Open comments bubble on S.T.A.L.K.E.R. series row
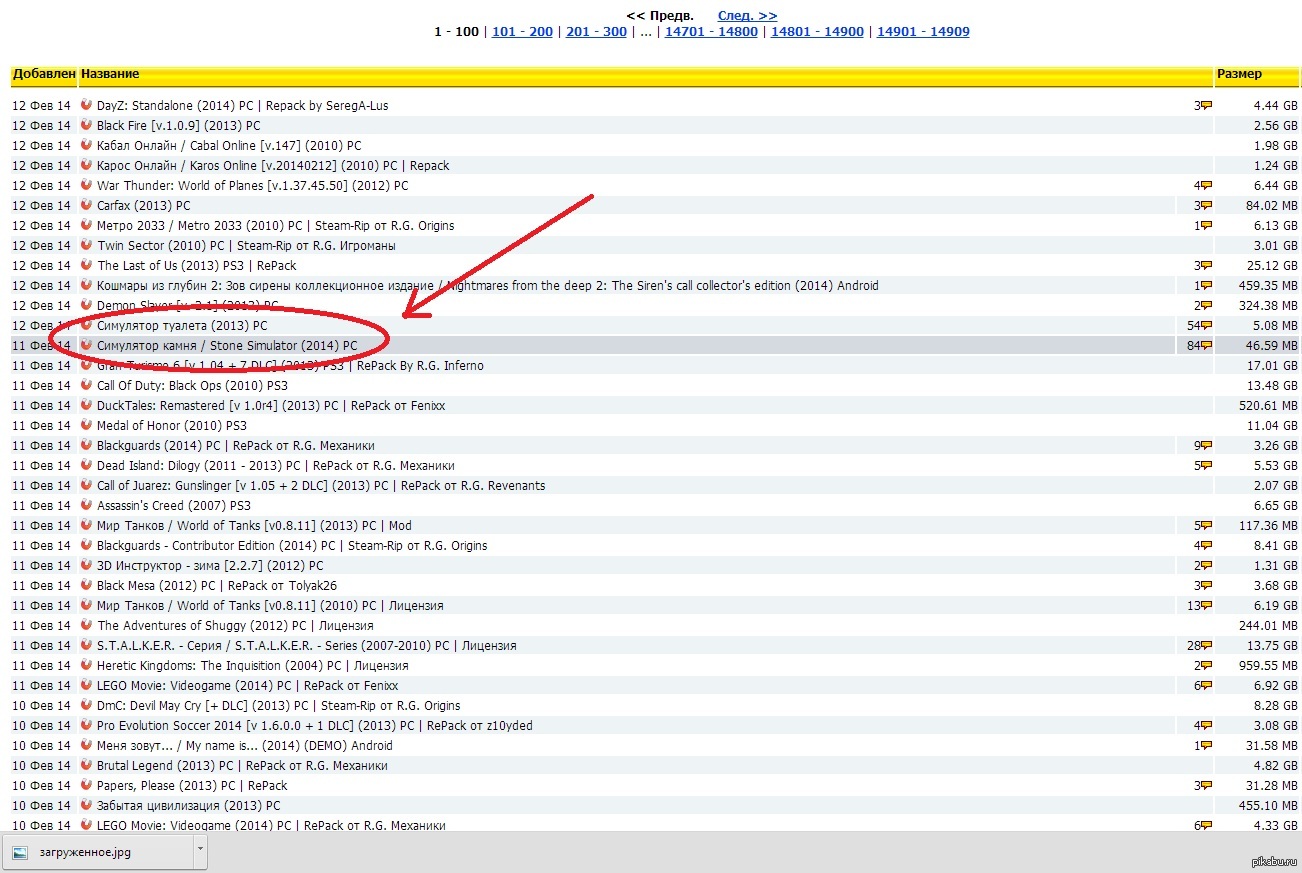 (1206, 646)
